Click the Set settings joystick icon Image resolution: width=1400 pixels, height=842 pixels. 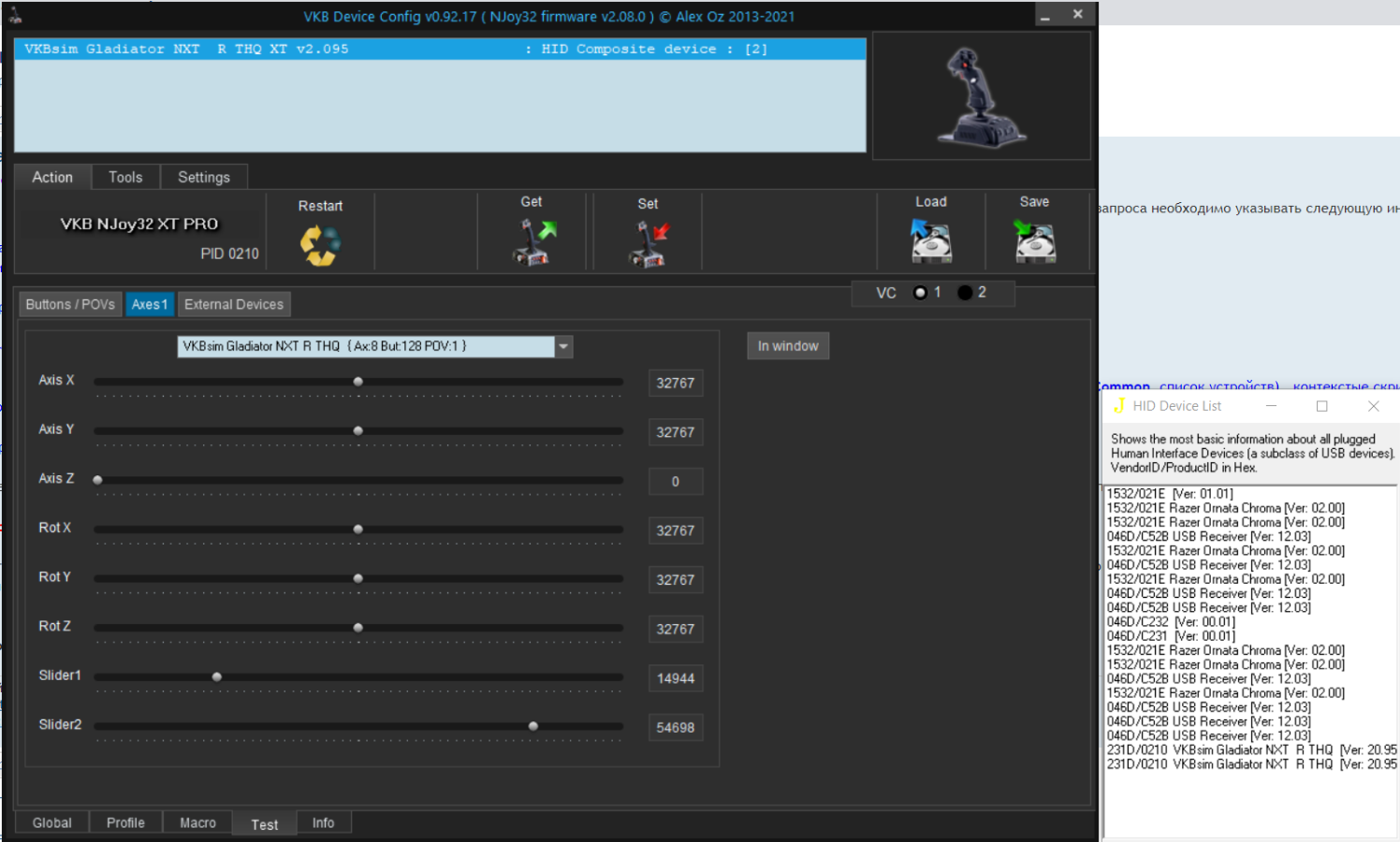point(649,243)
